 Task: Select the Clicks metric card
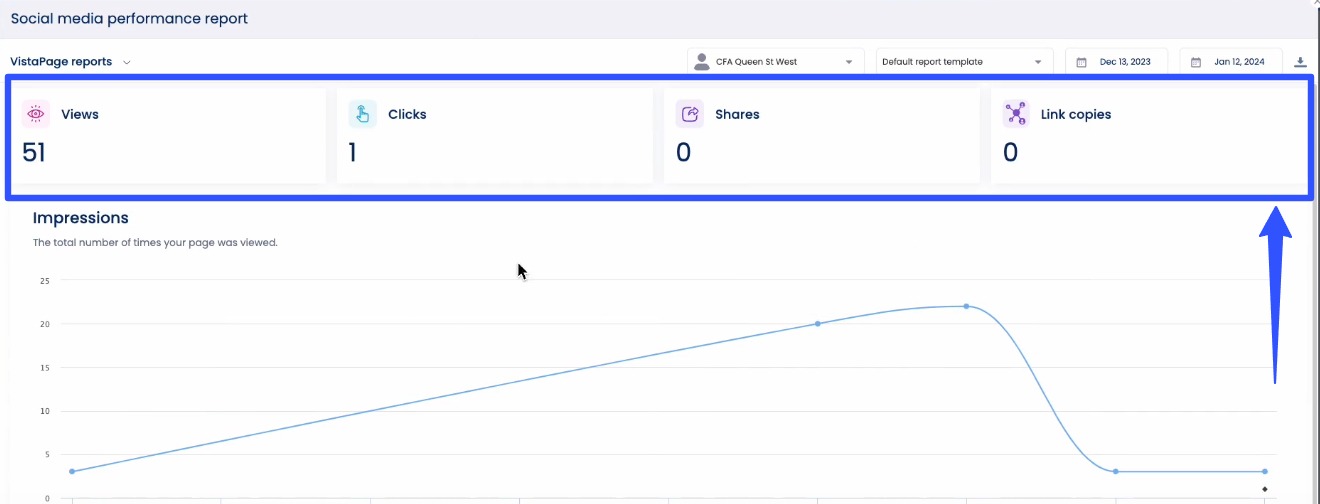point(494,135)
